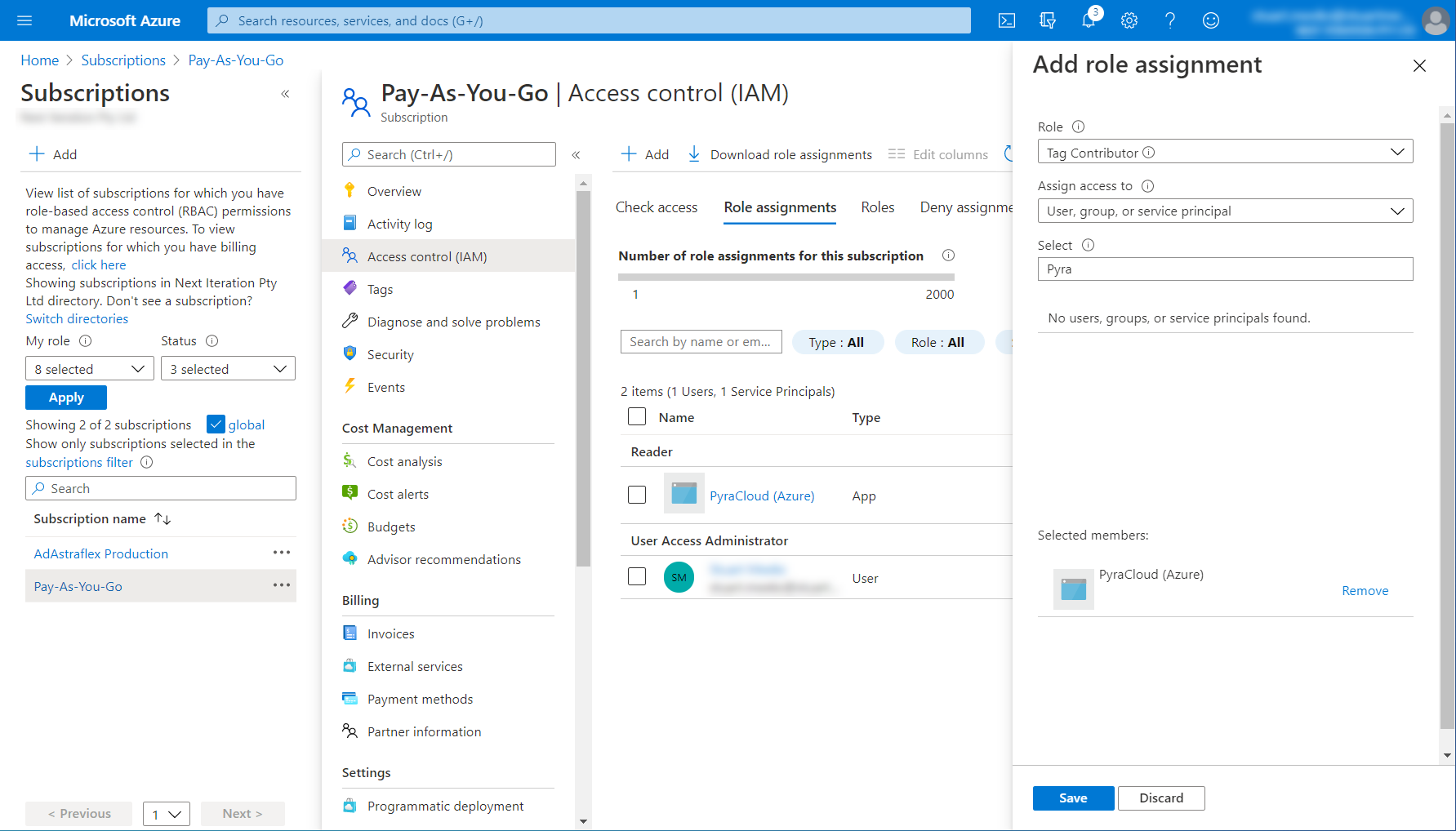The width and height of the screenshot is (1456, 831).
Task: Open the notifications bell
Action: (1089, 20)
